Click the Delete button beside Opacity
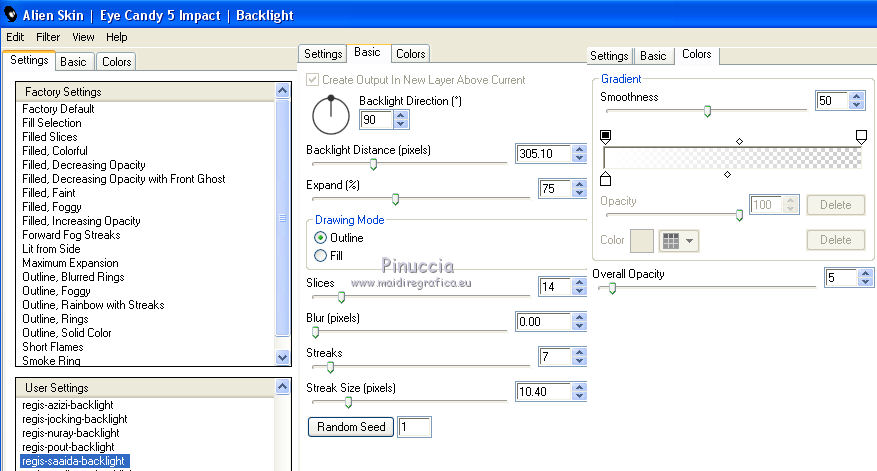This screenshot has width=877, height=471. (836, 205)
